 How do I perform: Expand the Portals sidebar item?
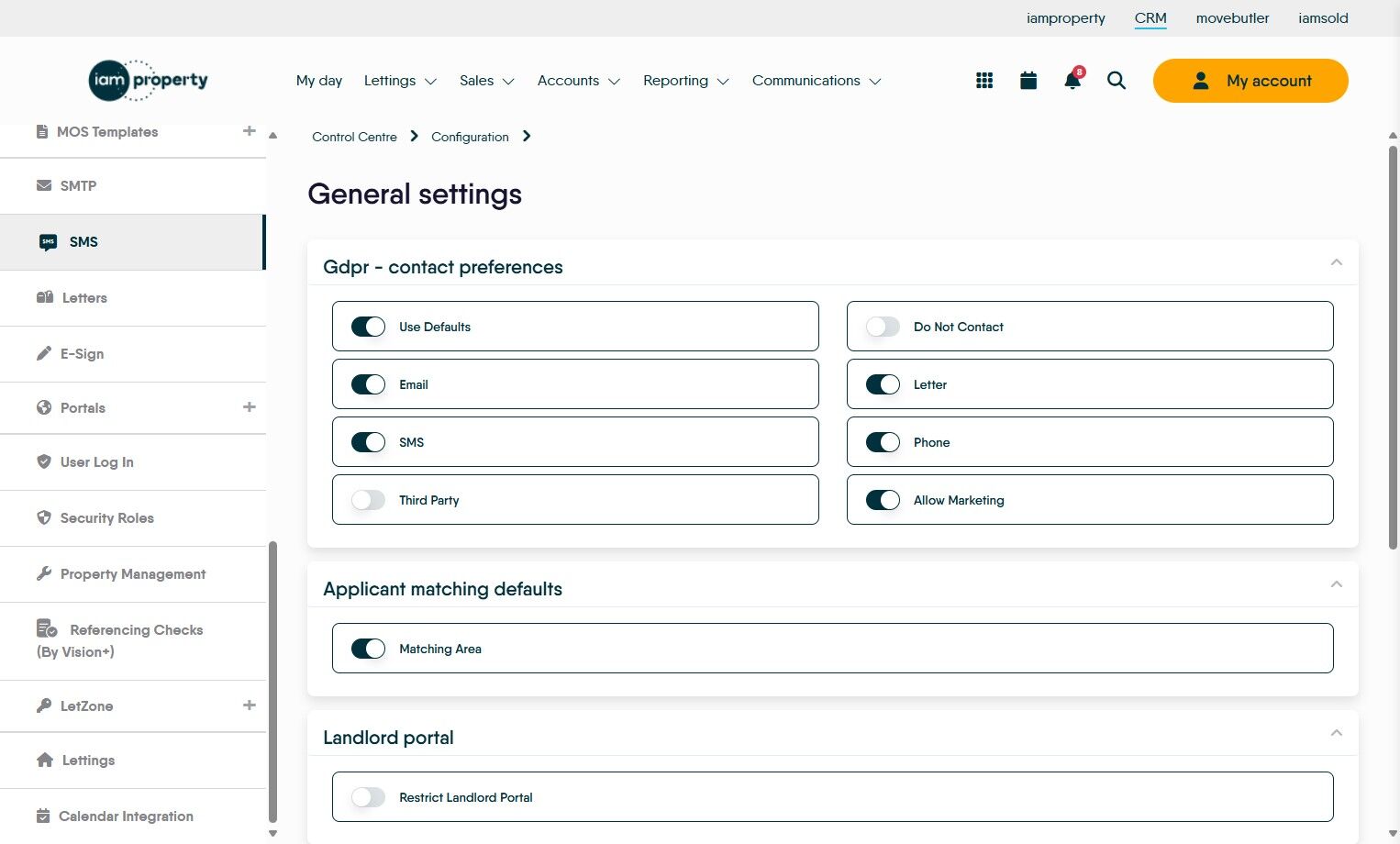[x=249, y=407]
